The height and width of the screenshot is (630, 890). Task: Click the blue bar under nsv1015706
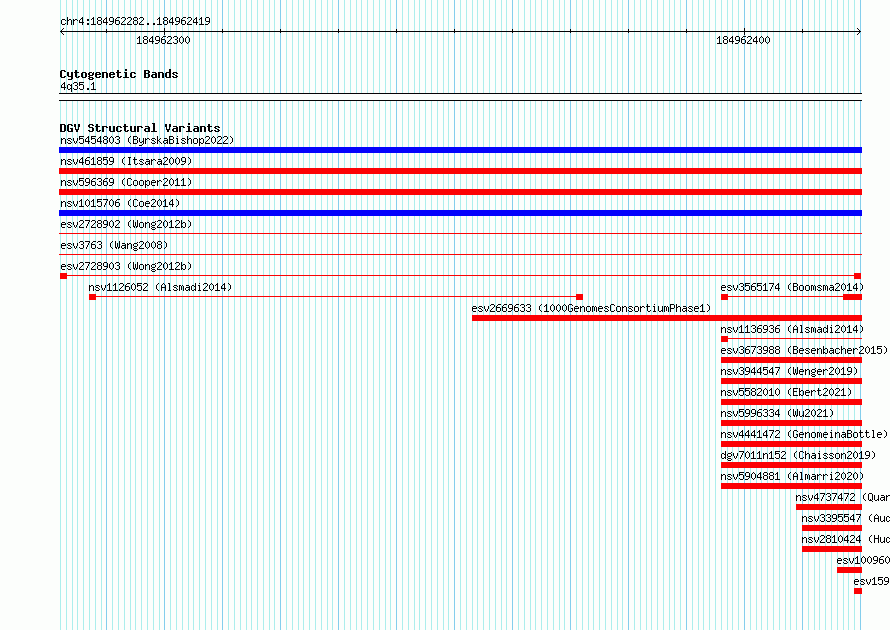click(460, 213)
